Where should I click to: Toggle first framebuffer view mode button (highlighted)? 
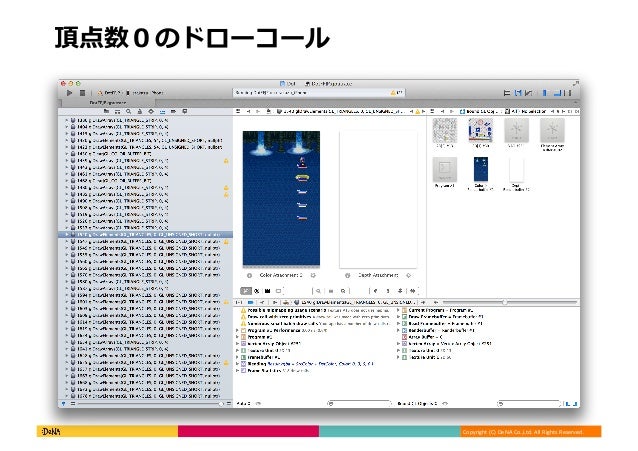click(x=246, y=291)
